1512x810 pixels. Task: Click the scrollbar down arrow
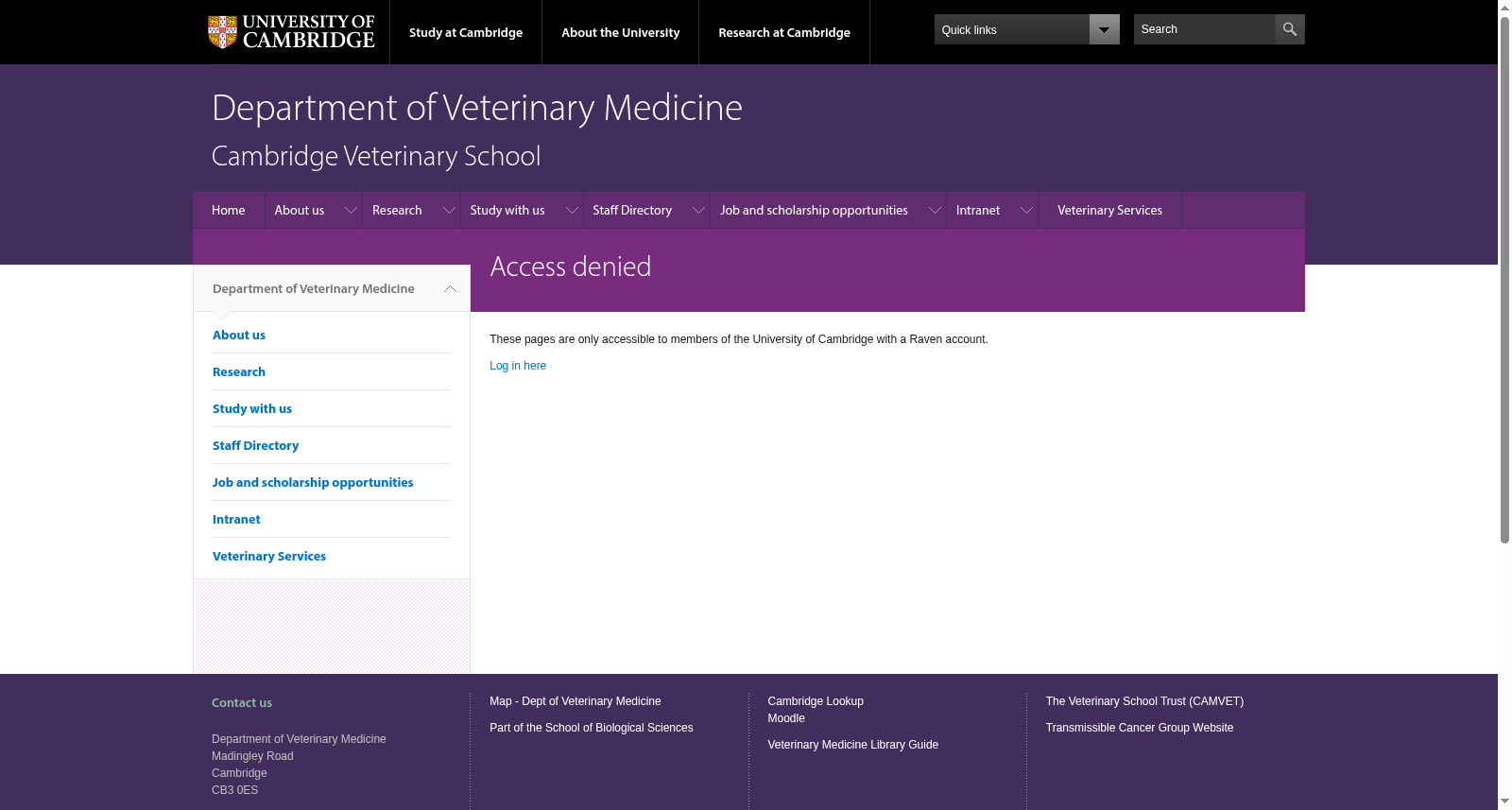1504,801
